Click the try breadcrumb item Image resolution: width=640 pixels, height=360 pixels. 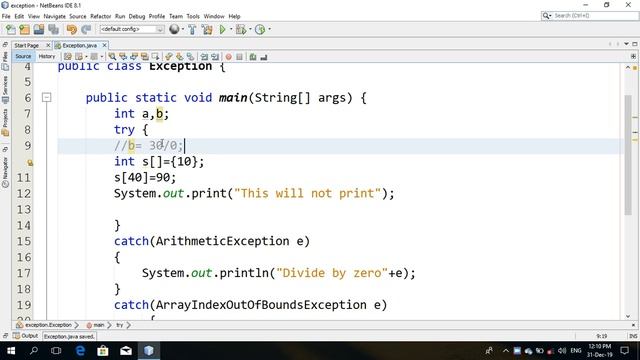(x=120, y=325)
